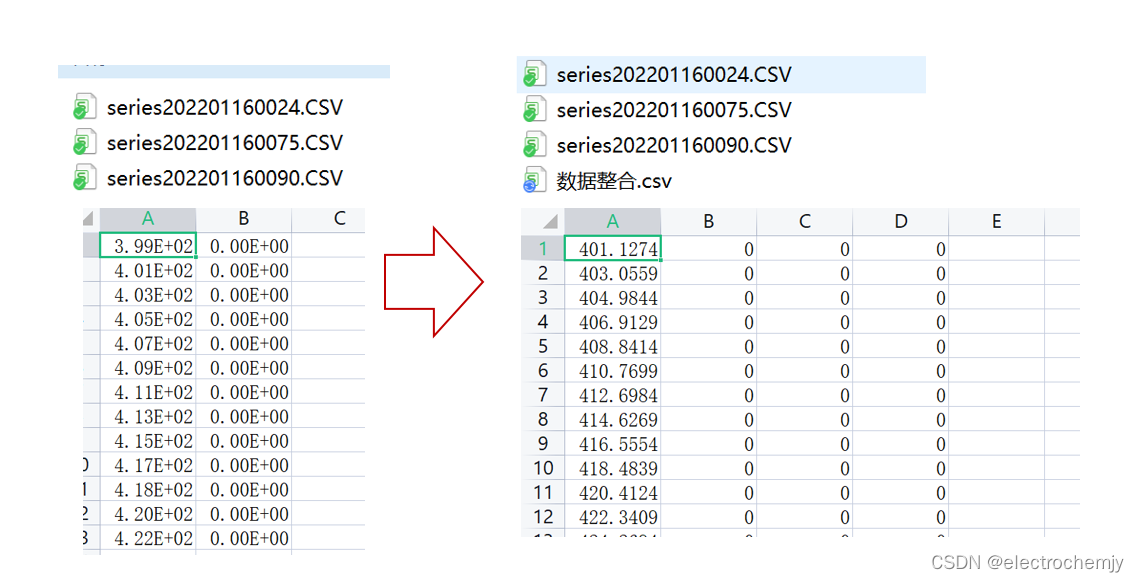Click the 数据整合.csv file icon
Viewport: 1139px width, 582px height.
[x=535, y=180]
